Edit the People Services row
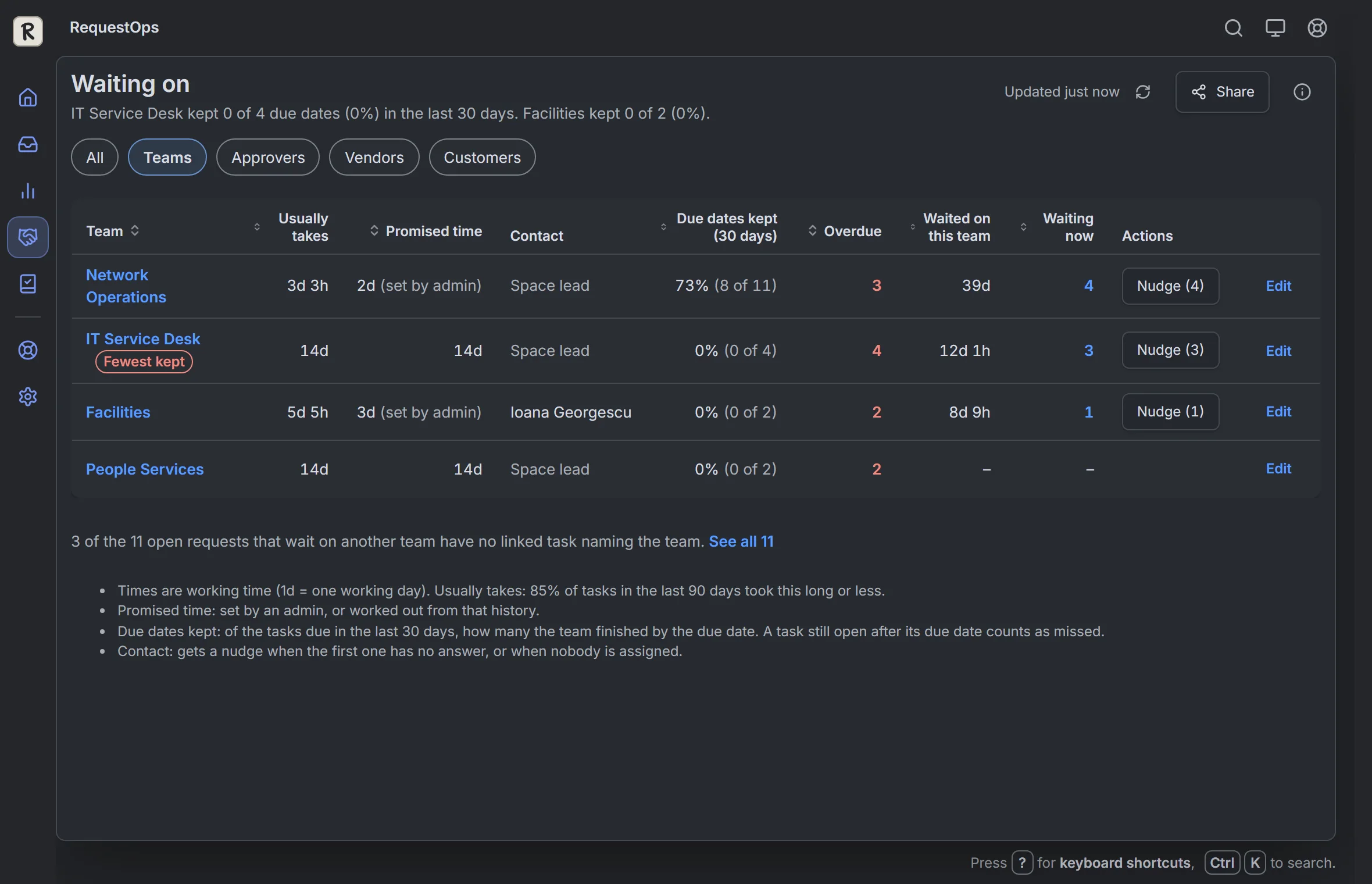This screenshot has height=884, width=1372. [x=1278, y=468]
